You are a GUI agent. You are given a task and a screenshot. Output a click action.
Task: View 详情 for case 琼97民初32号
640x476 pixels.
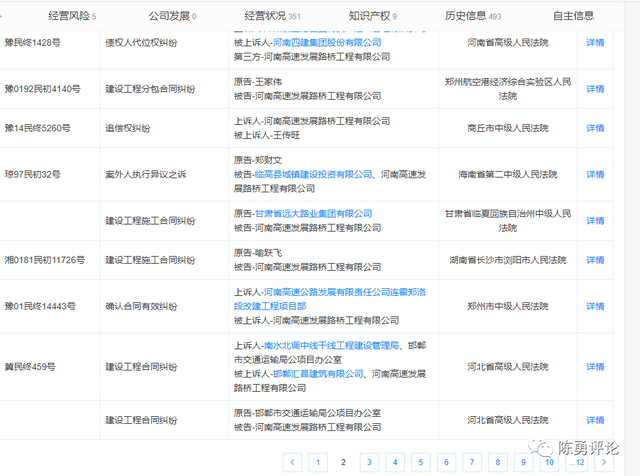point(595,174)
